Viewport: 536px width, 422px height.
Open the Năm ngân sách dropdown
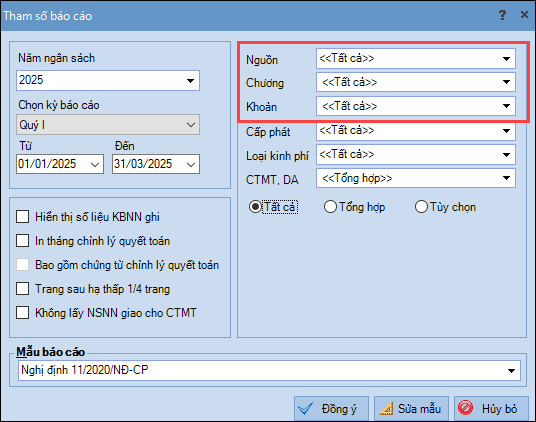(x=108, y=81)
